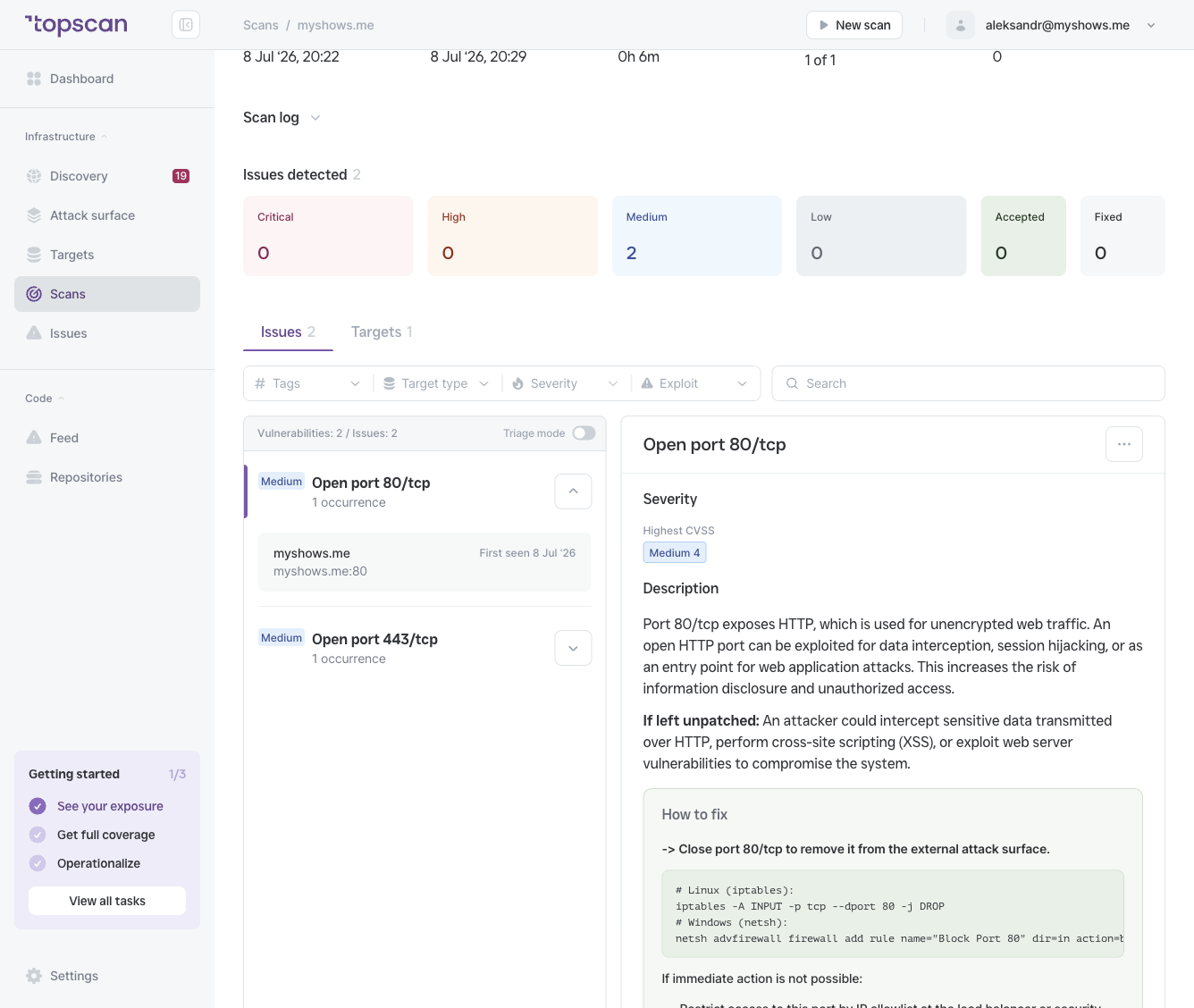1194x1008 pixels.
Task: Select the Issues tab
Action: pyautogui.click(x=288, y=332)
